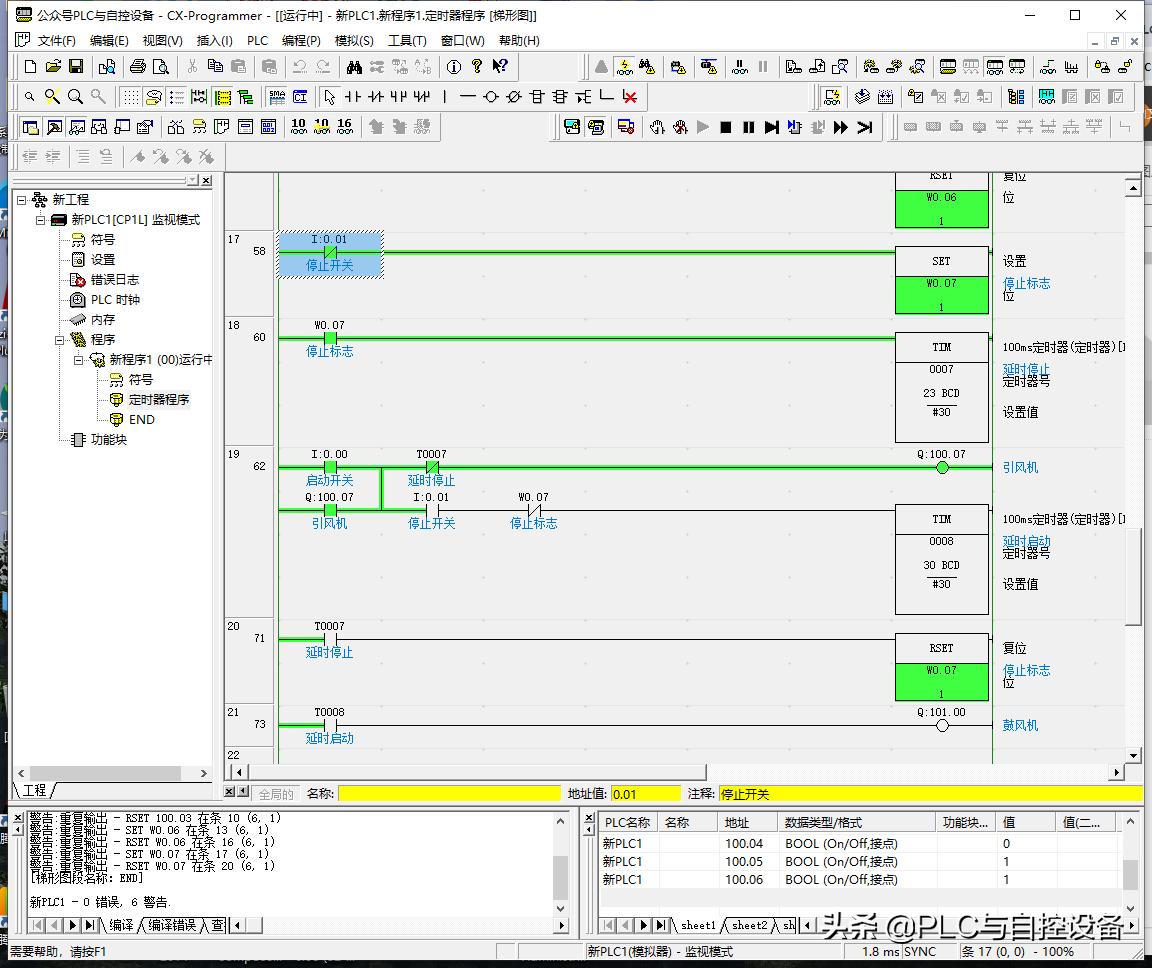This screenshot has width=1152, height=968.
Task: Create a new project with New icon
Action: (30, 67)
